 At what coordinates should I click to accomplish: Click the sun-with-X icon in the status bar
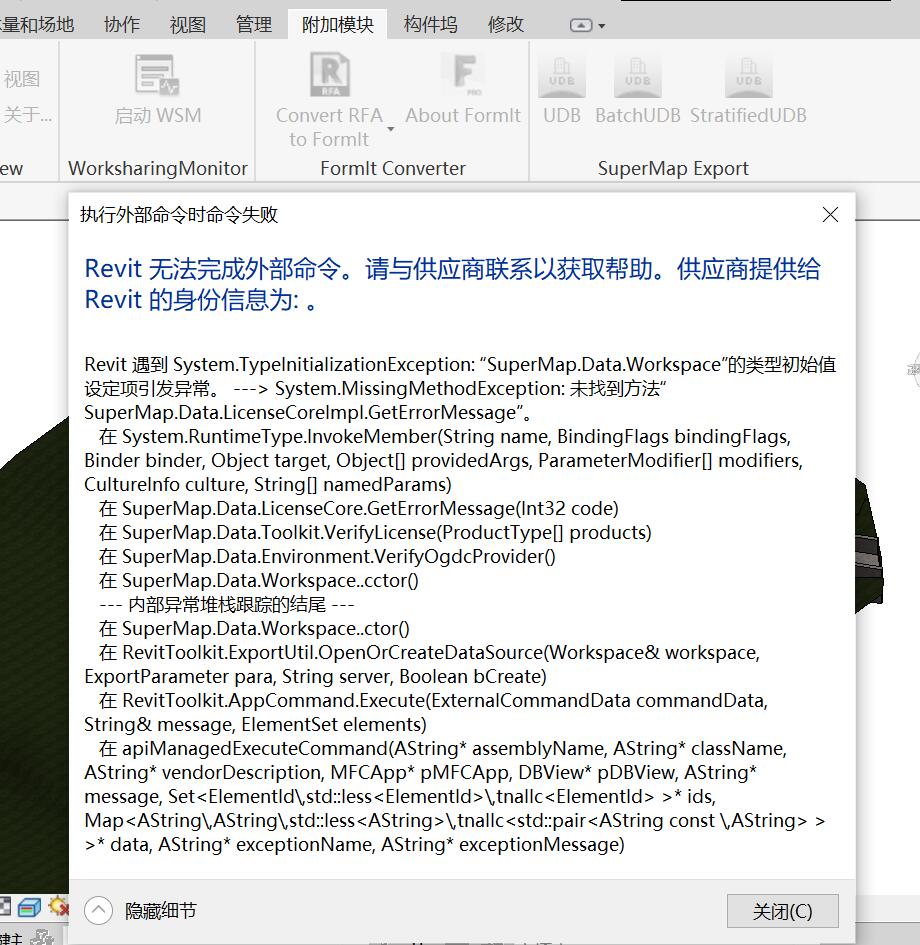click(x=58, y=906)
